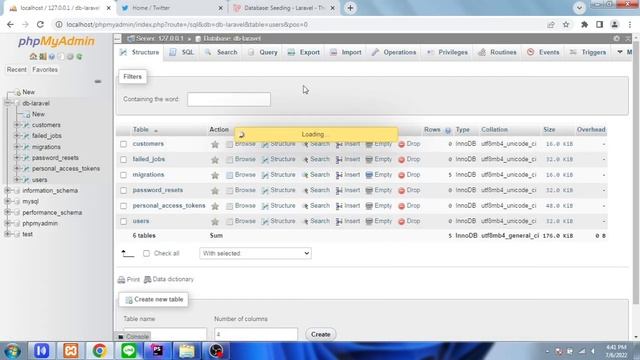The height and width of the screenshot is (360, 640).
Task: Expand the mysql database node
Action: pyautogui.click(x=7, y=201)
